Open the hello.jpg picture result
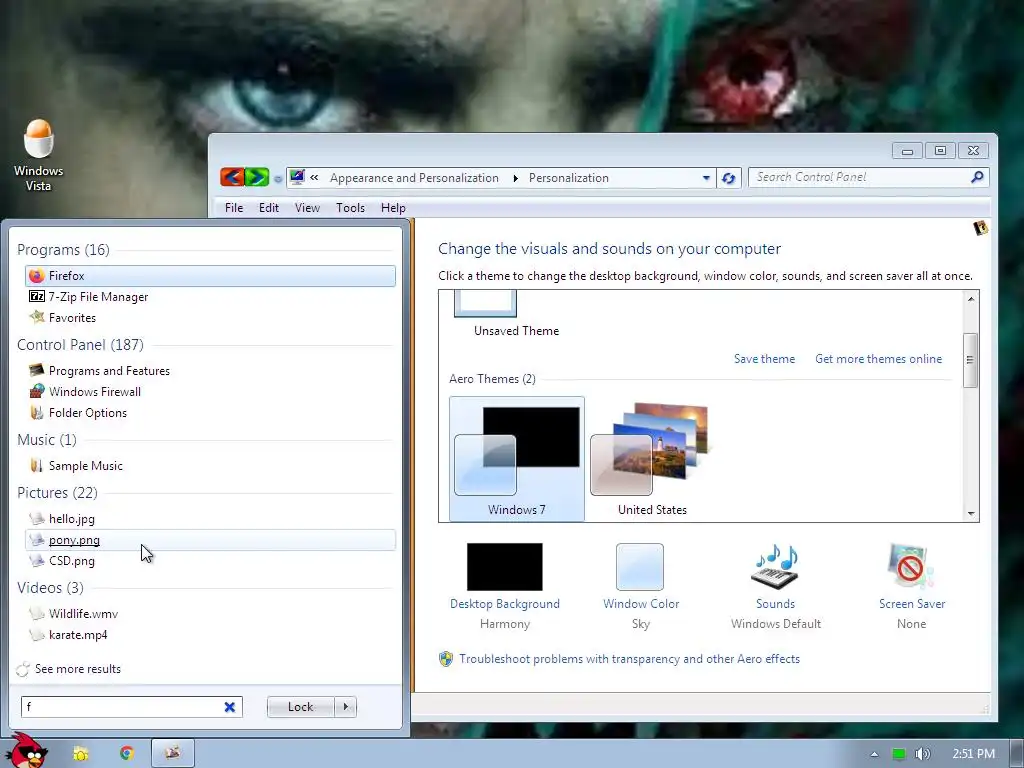The width and height of the screenshot is (1024, 768). (x=210, y=519)
